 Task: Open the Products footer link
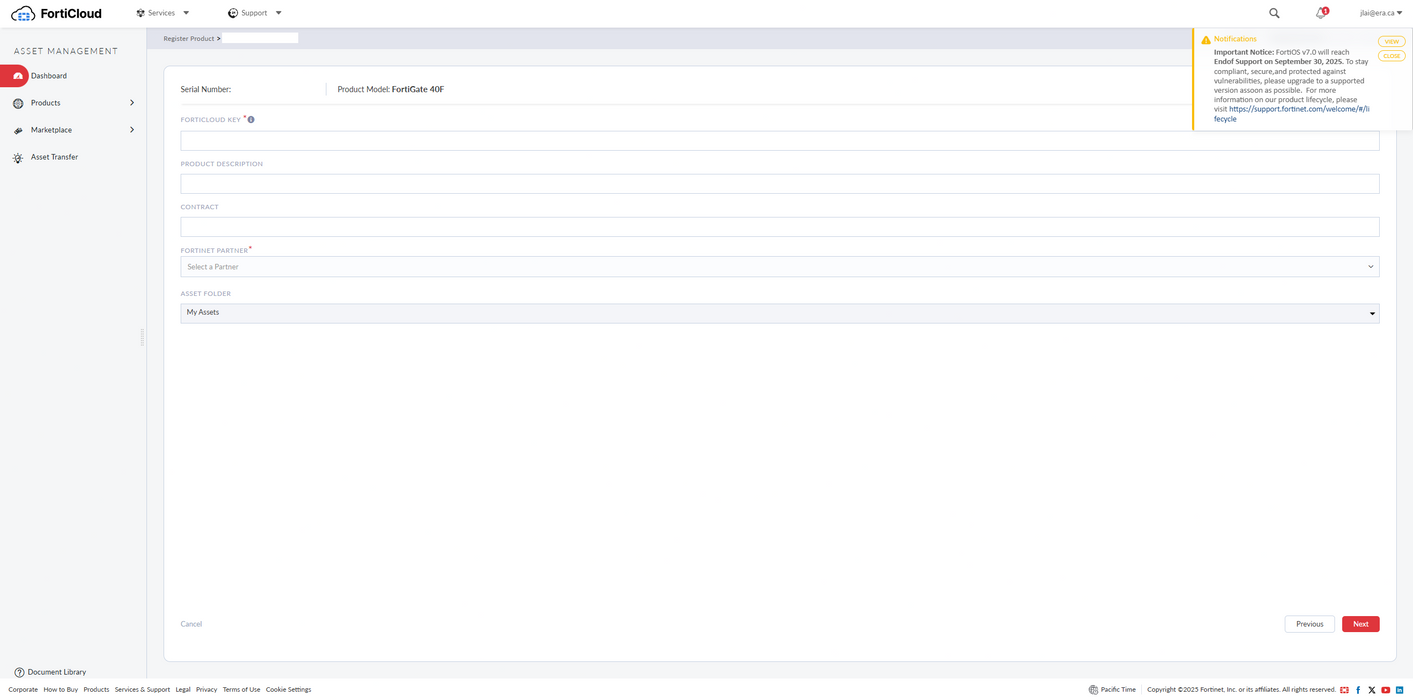[96, 689]
